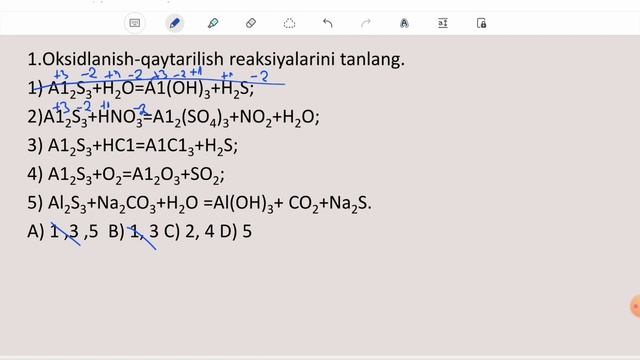Activate the lasso selection tool
This screenshot has height=360, width=640.
click(x=289, y=23)
